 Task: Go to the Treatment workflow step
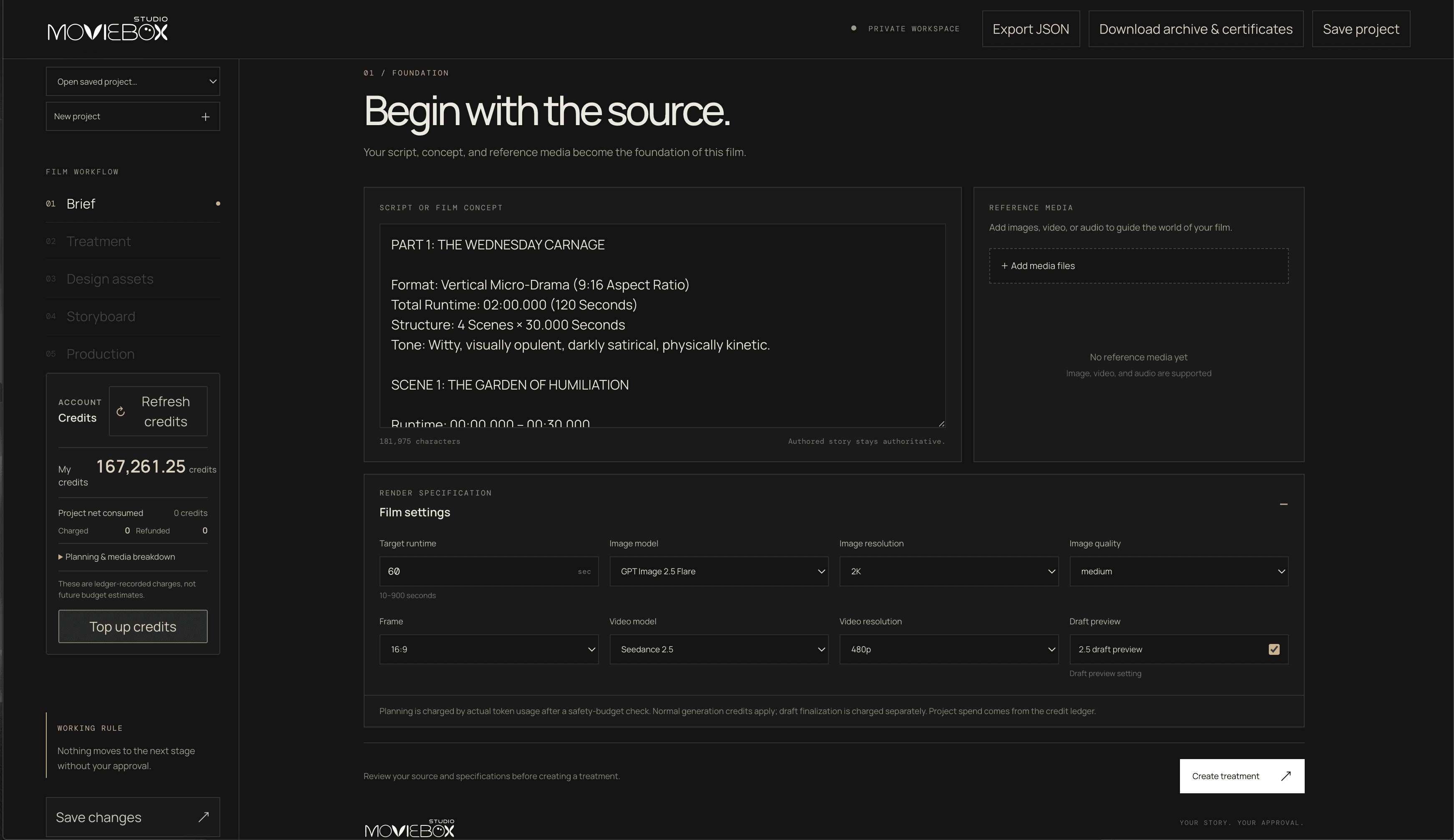[133, 241]
